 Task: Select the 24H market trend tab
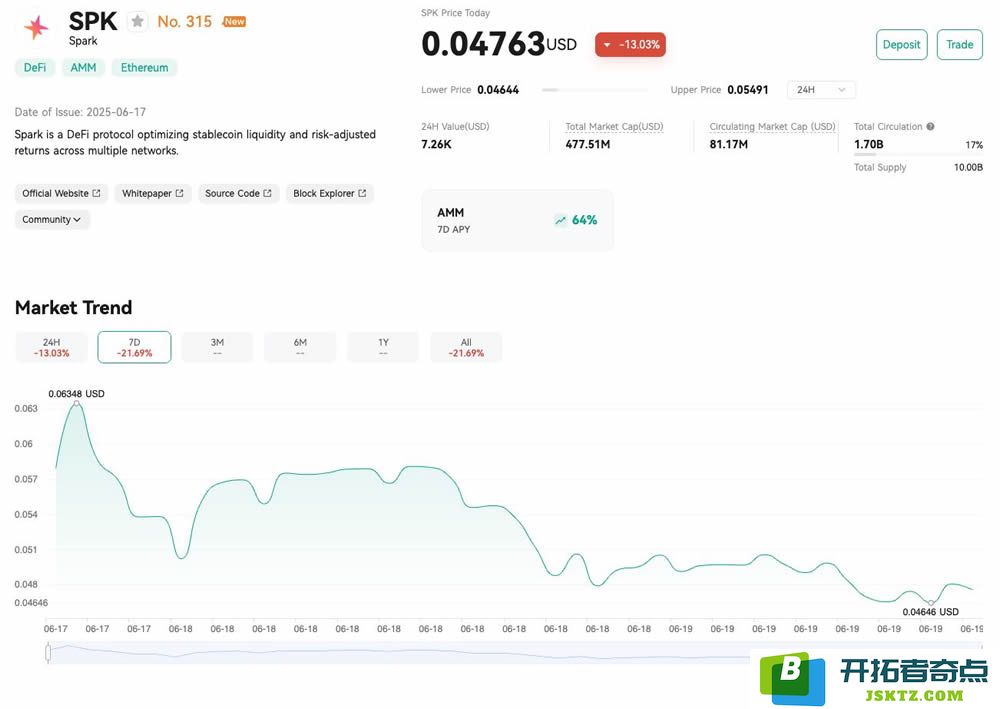point(51,347)
